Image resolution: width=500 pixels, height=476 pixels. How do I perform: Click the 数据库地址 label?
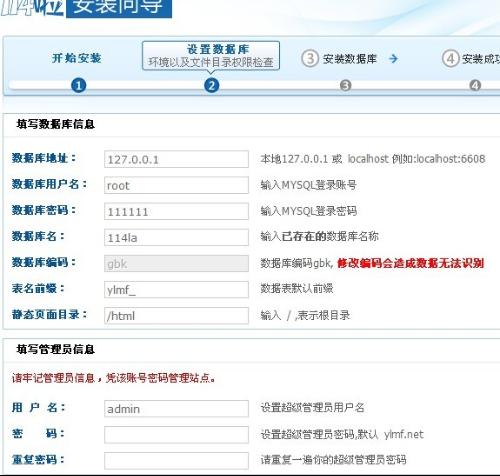pyautogui.click(x=44, y=158)
